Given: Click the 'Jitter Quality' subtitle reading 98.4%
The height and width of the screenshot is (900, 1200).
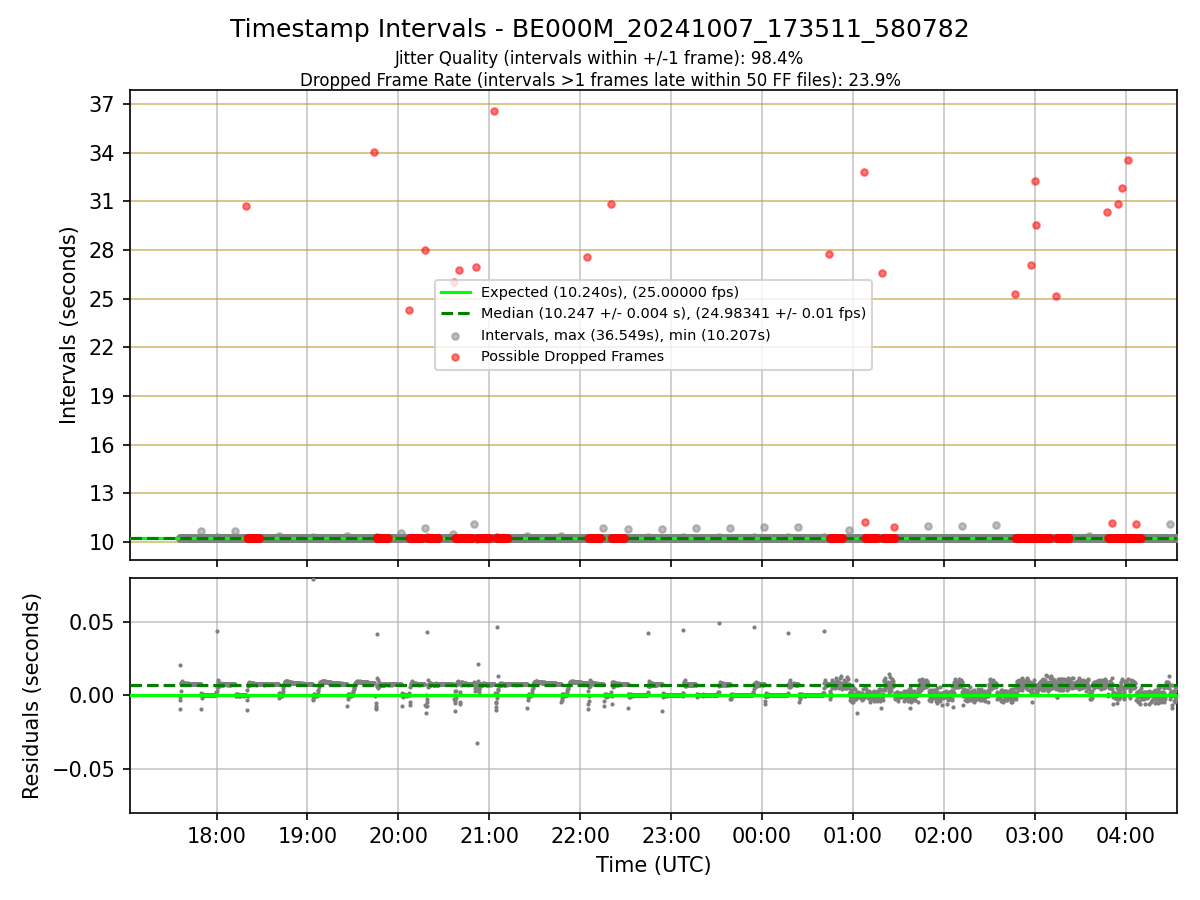Looking at the screenshot, I should click(x=599, y=58).
